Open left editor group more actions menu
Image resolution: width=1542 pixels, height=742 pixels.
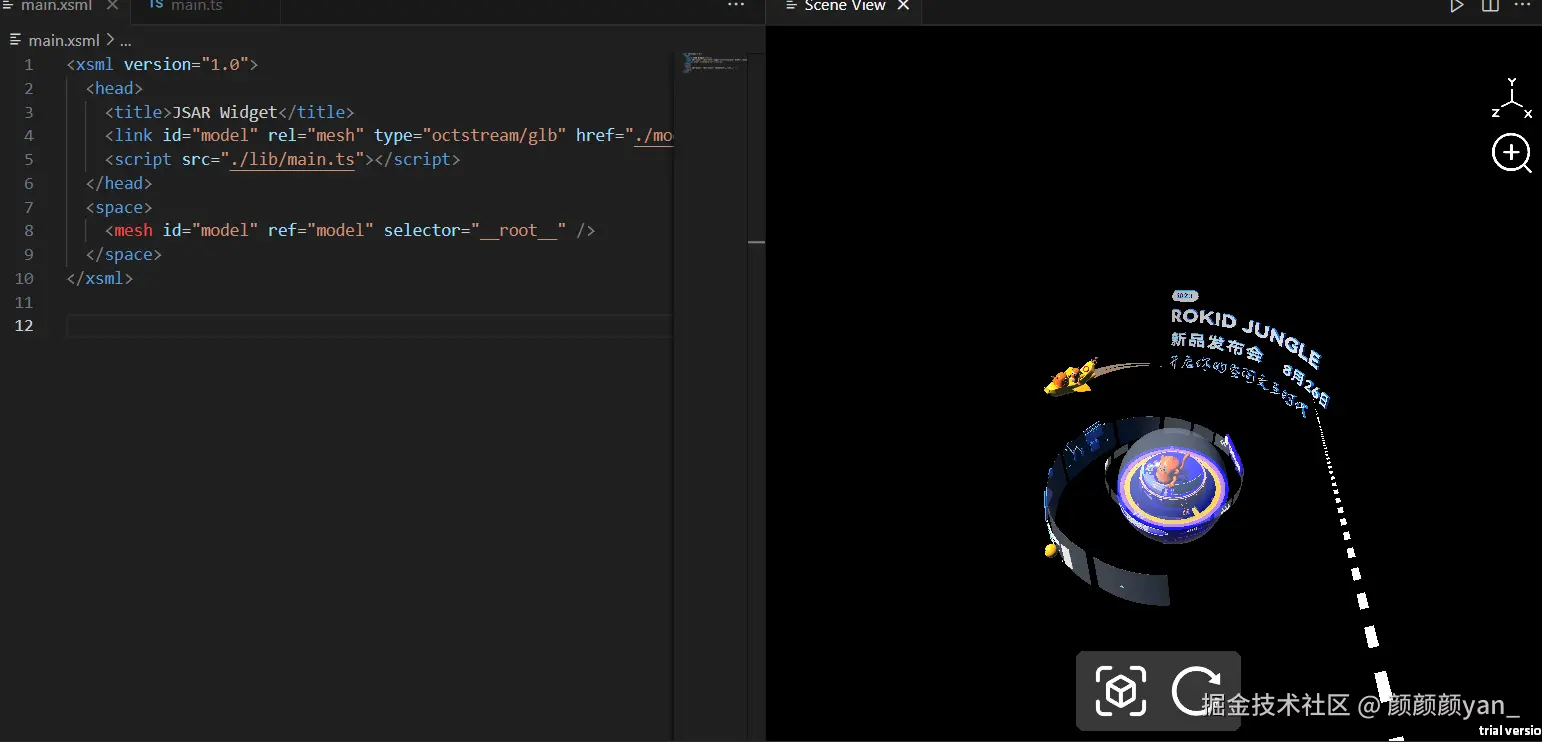pyautogui.click(x=736, y=6)
